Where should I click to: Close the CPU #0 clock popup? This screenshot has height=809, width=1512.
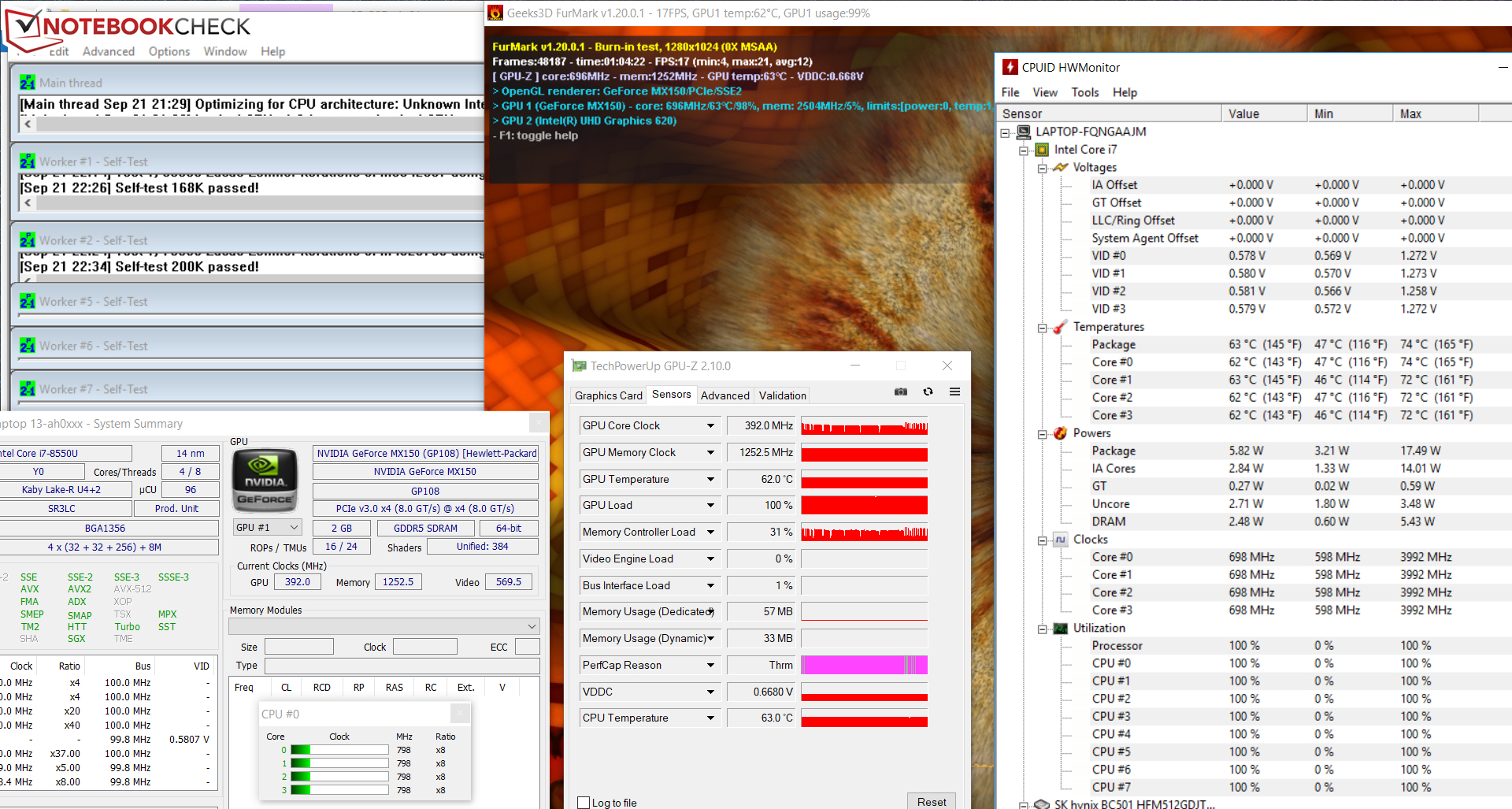460,714
